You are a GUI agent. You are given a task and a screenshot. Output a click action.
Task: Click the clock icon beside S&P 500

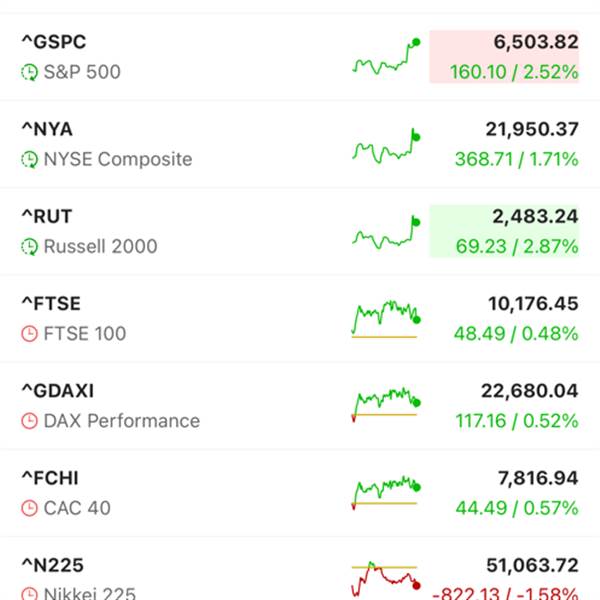click(x=30, y=73)
